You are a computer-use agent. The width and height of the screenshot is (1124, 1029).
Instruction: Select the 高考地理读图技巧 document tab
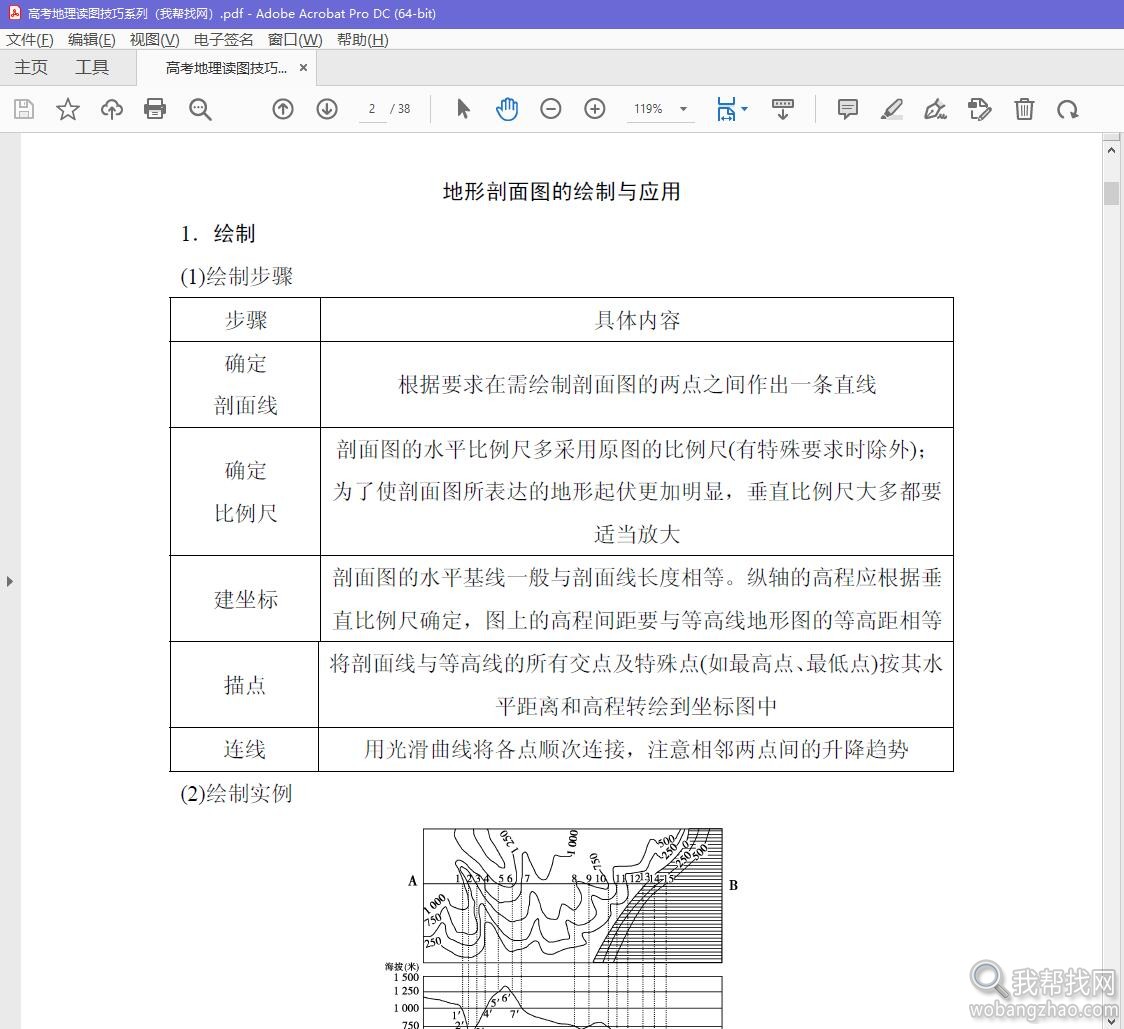tap(226, 68)
